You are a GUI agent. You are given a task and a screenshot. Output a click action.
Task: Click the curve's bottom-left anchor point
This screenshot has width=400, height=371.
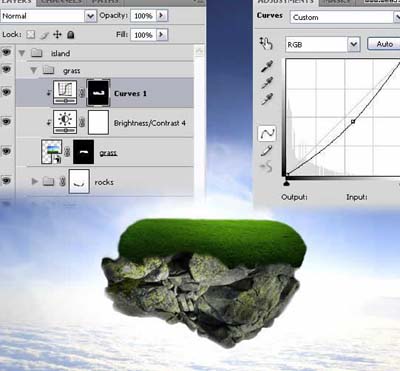click(x=287, y=174)
